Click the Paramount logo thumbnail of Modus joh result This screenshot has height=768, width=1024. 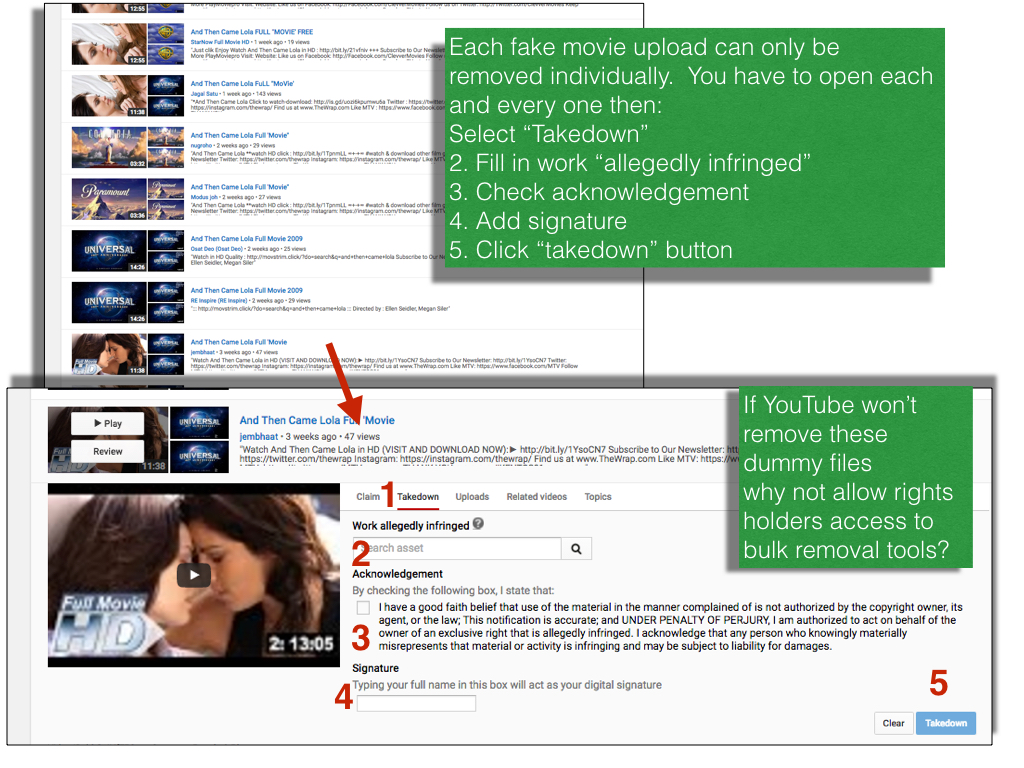point(109,199)
